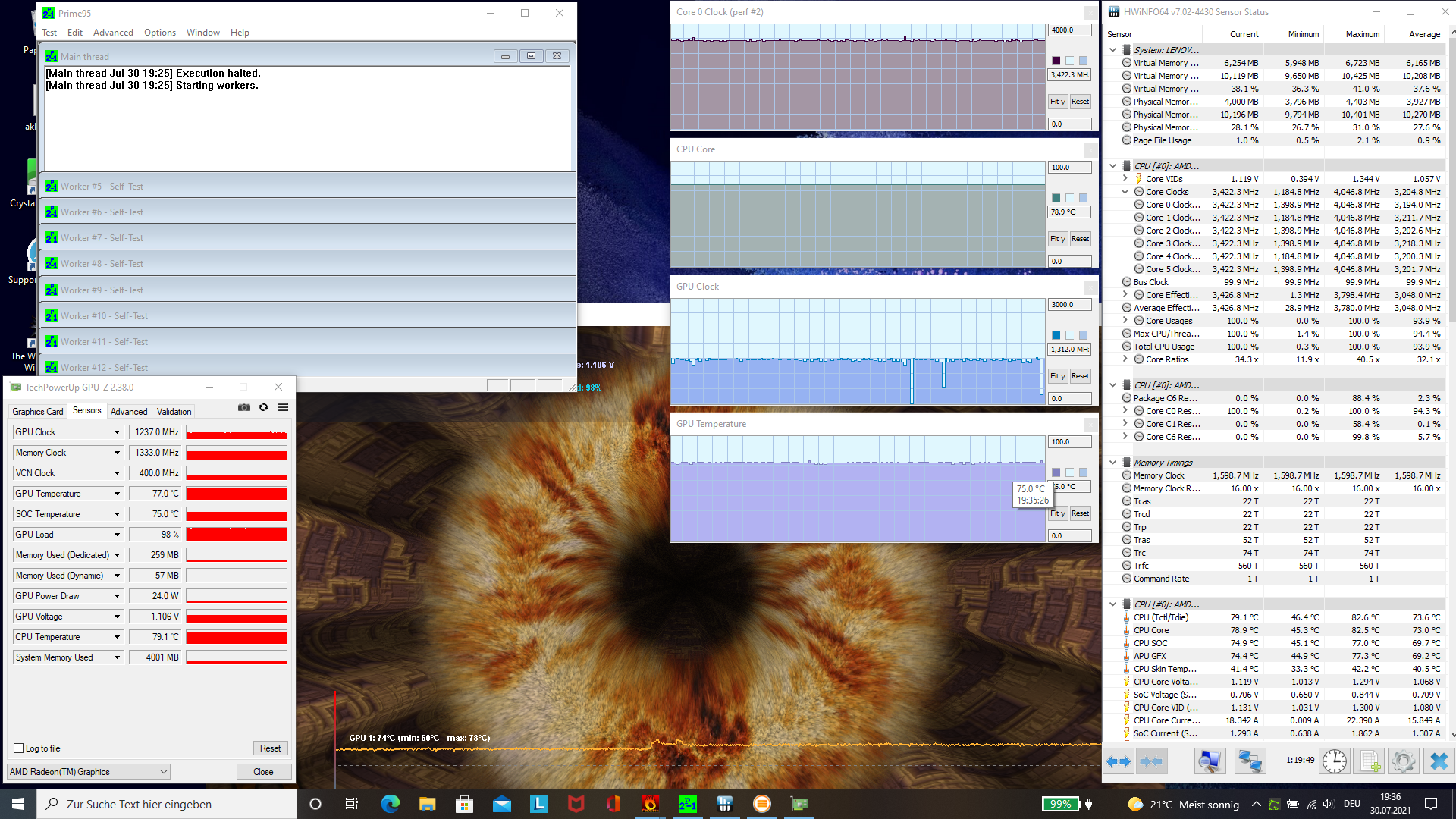1456x819 pixels.
Task: Toggle dark swatch box in Core 0 Clock graph
Action: [1056, 61]
